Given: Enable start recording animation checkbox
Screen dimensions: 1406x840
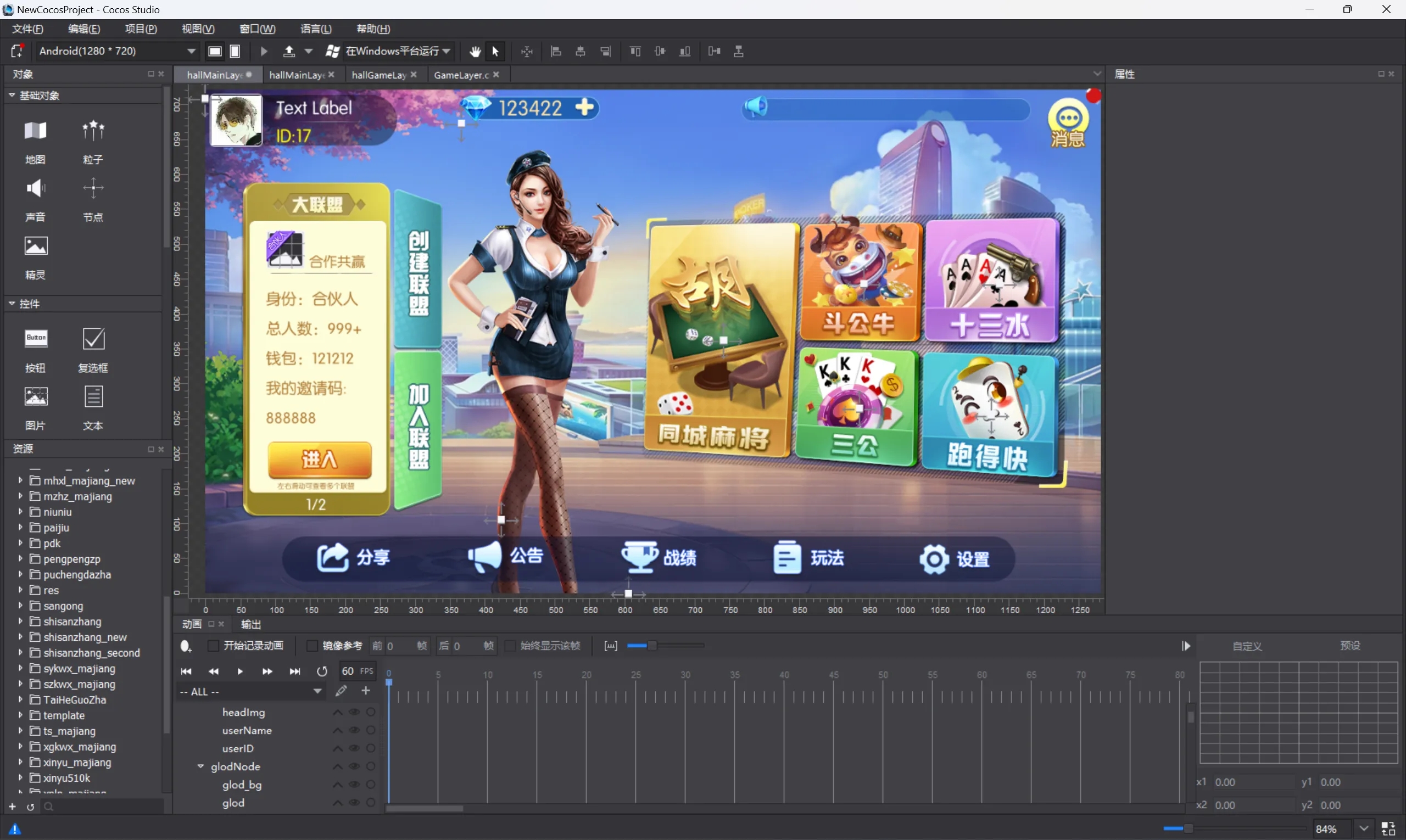Looking at the screenshot, I should click(213, 646).
